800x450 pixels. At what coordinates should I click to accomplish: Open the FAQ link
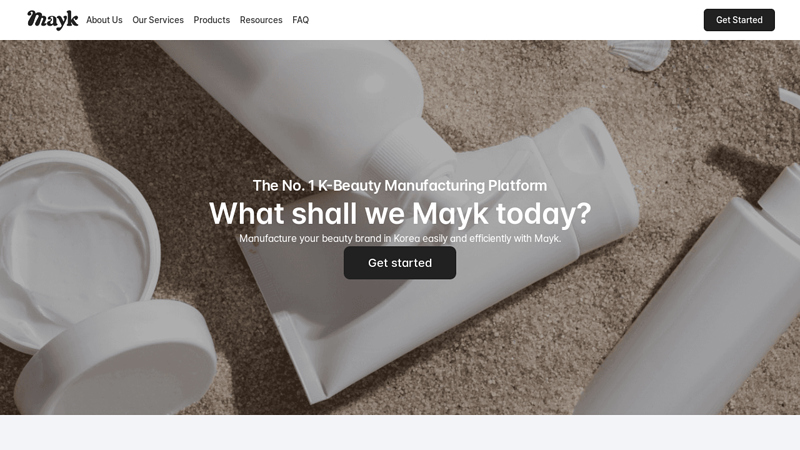[301, 20]
